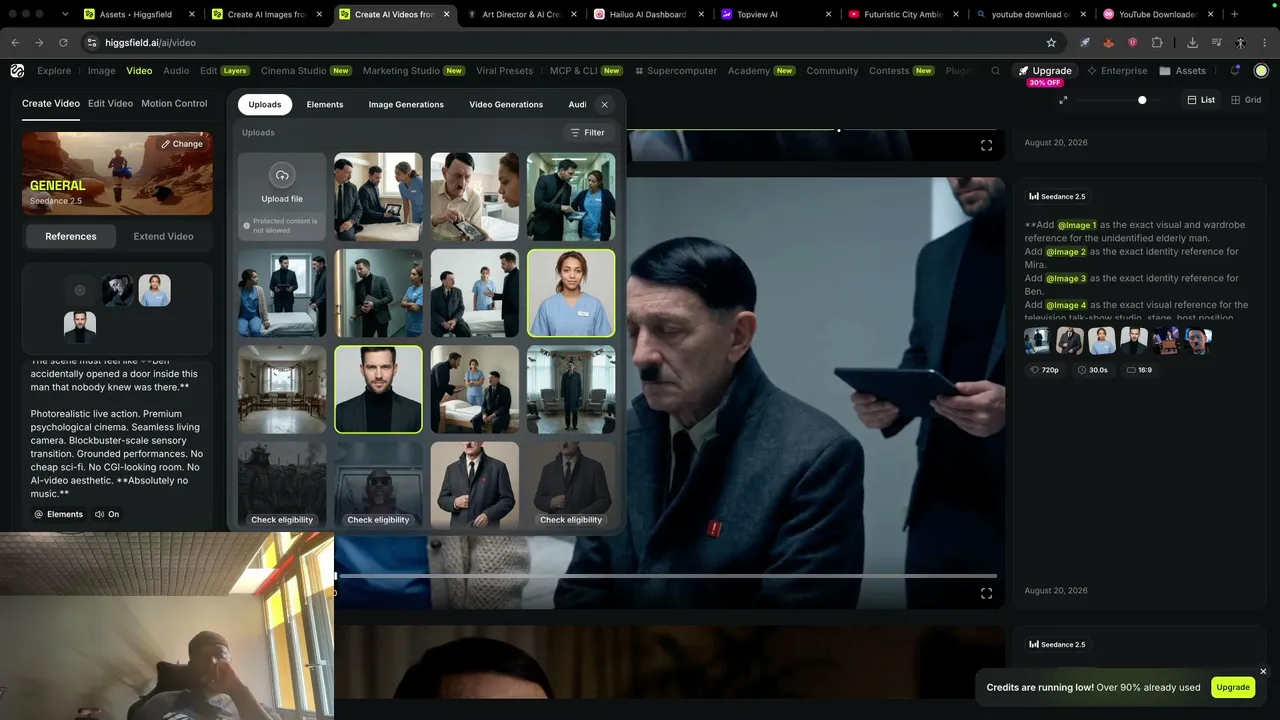Open the media control icon in Chrome toolbar
The image size is (1280, 720).
pyautogui.click(x=1216, y=43)
